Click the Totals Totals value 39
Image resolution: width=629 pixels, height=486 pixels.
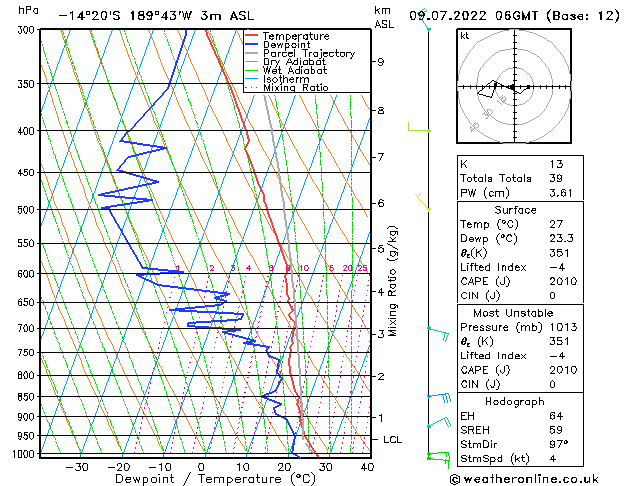coord(556,178)
